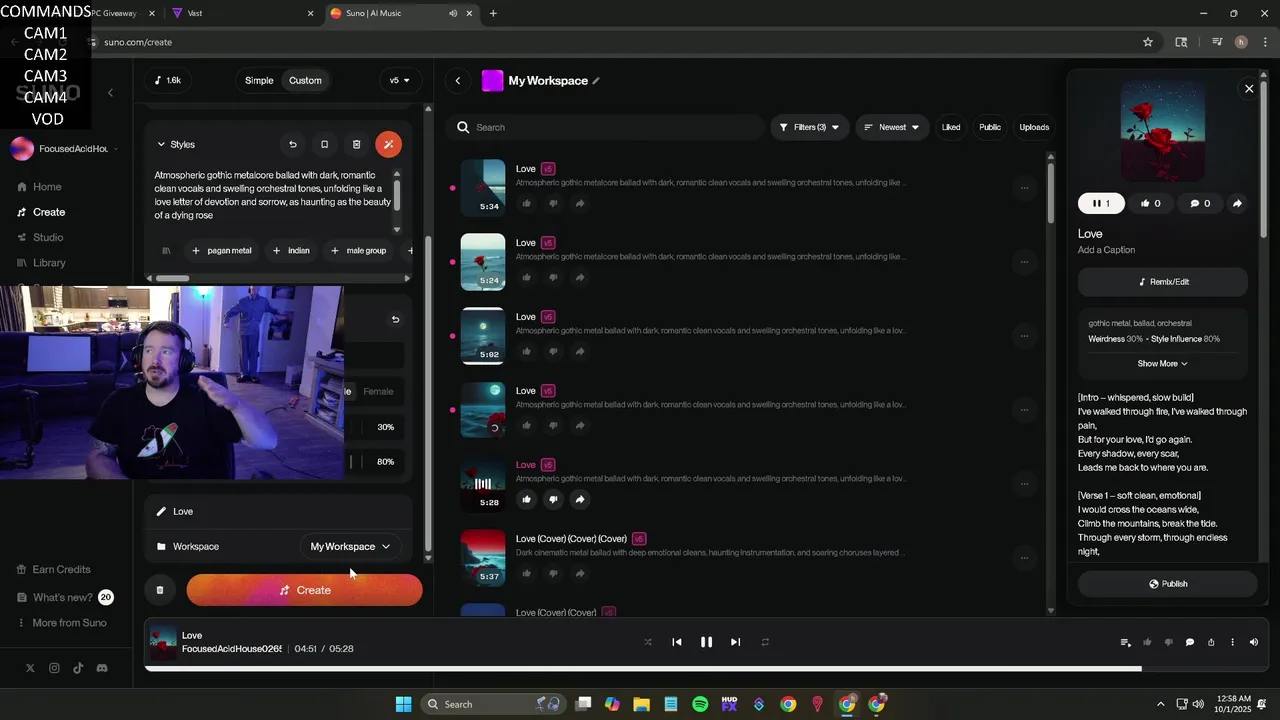Image resolution: width=1280 pixels, height=720 pixels.
Task: Skip to previous track in player bar
Action: pos(677,642)
